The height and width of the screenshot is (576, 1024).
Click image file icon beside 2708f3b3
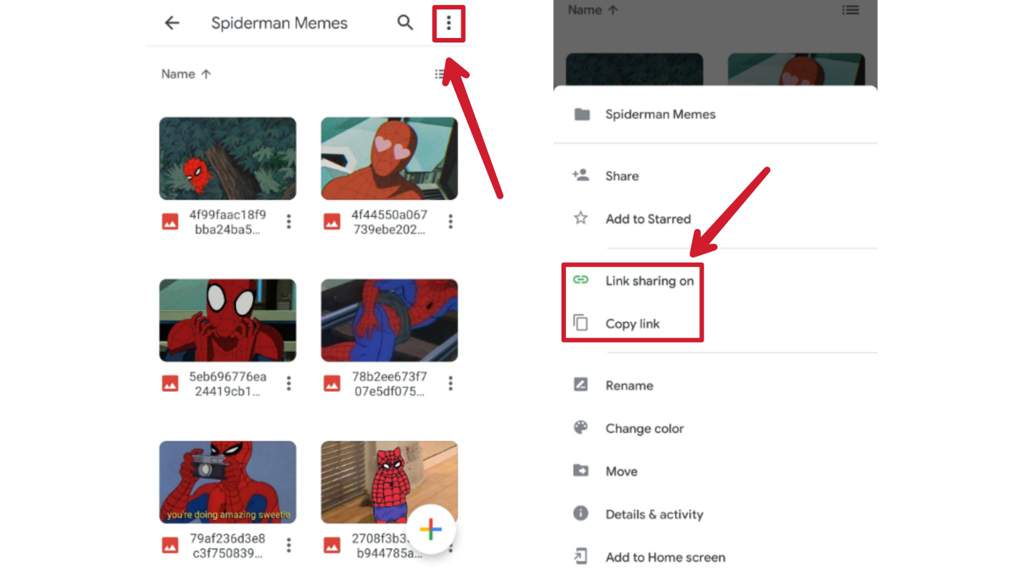[332, 545]
